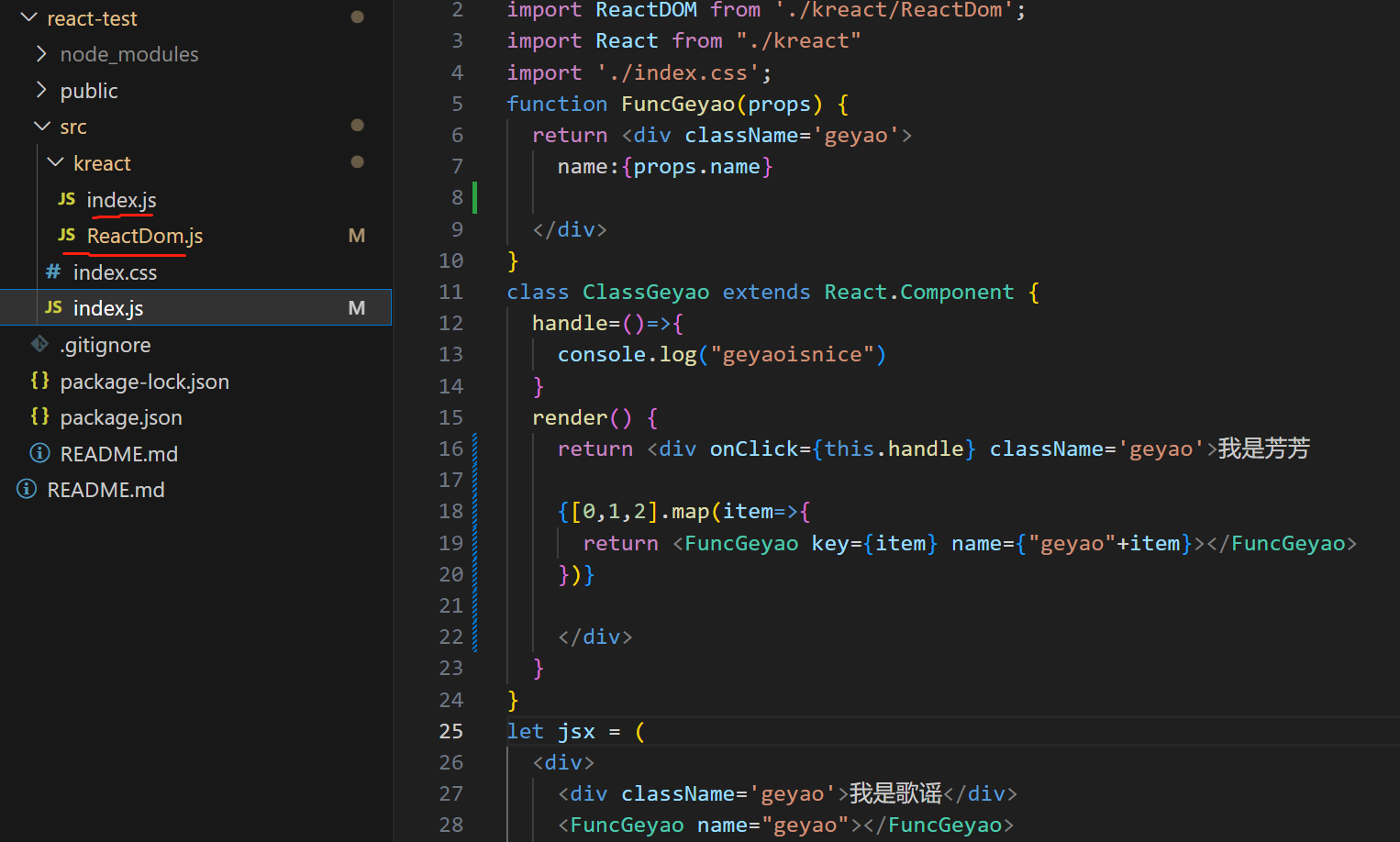
Task: Click the JS icon beside ReactDom.js
Action: (67, 235)
